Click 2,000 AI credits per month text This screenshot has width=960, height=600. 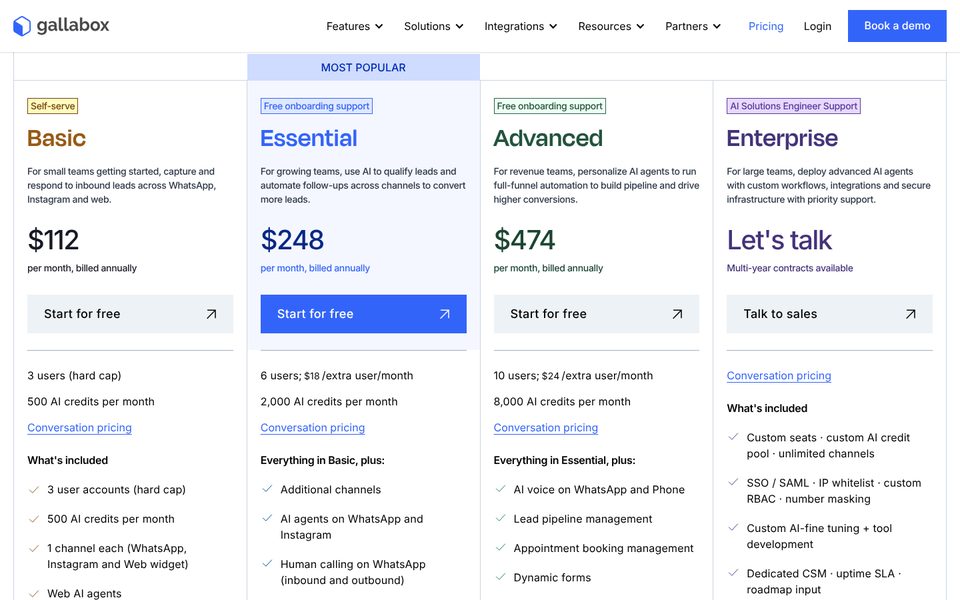(x=329, y=402)
